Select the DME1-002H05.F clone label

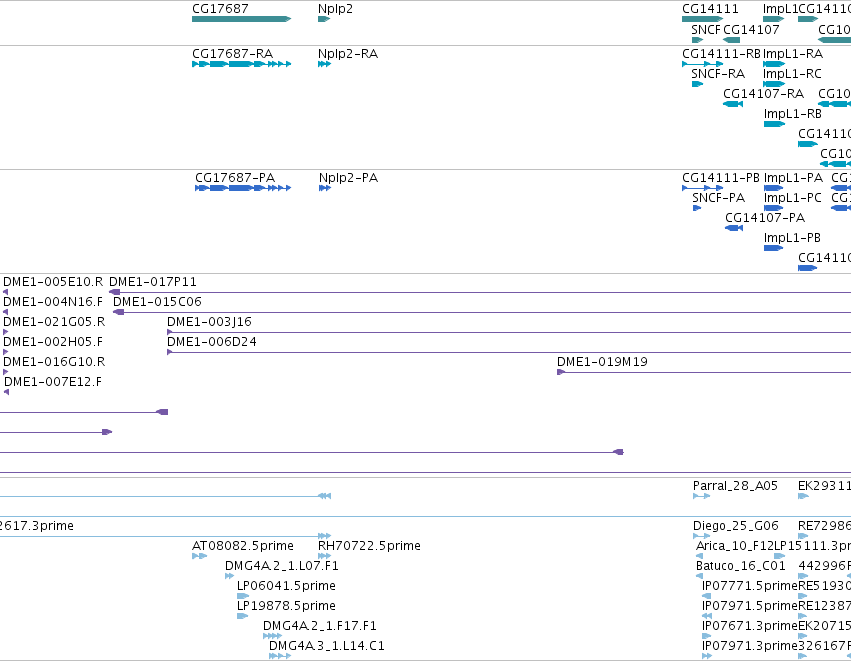click(x=53, y=342)
